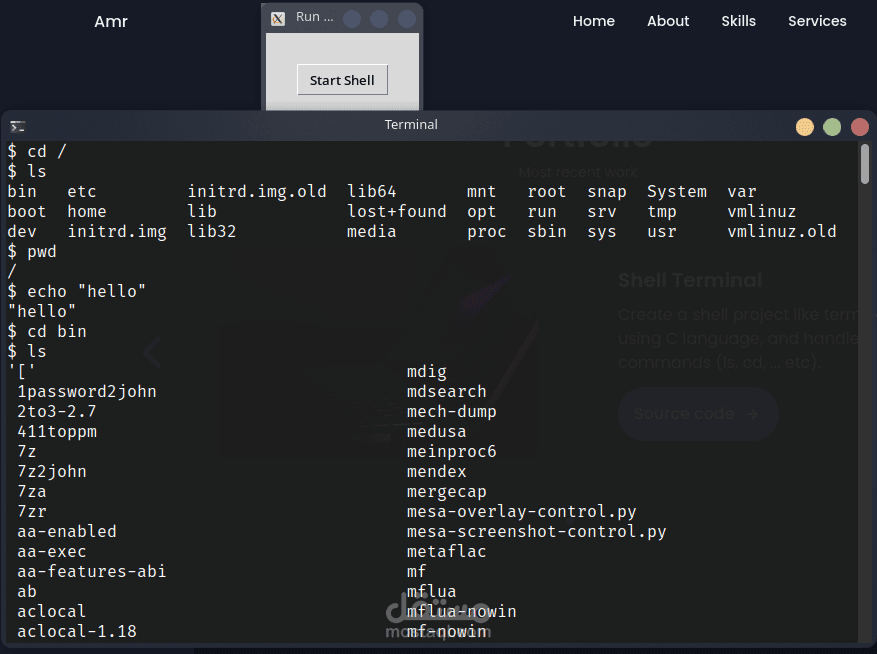Click the Terminal title bar text

point(411,125)
